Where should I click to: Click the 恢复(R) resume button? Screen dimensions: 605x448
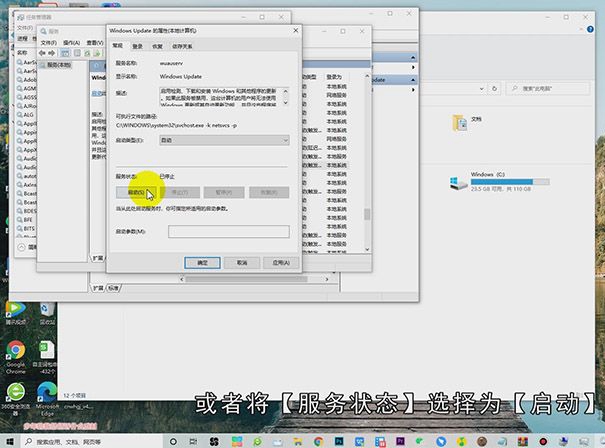click(269, 192)
